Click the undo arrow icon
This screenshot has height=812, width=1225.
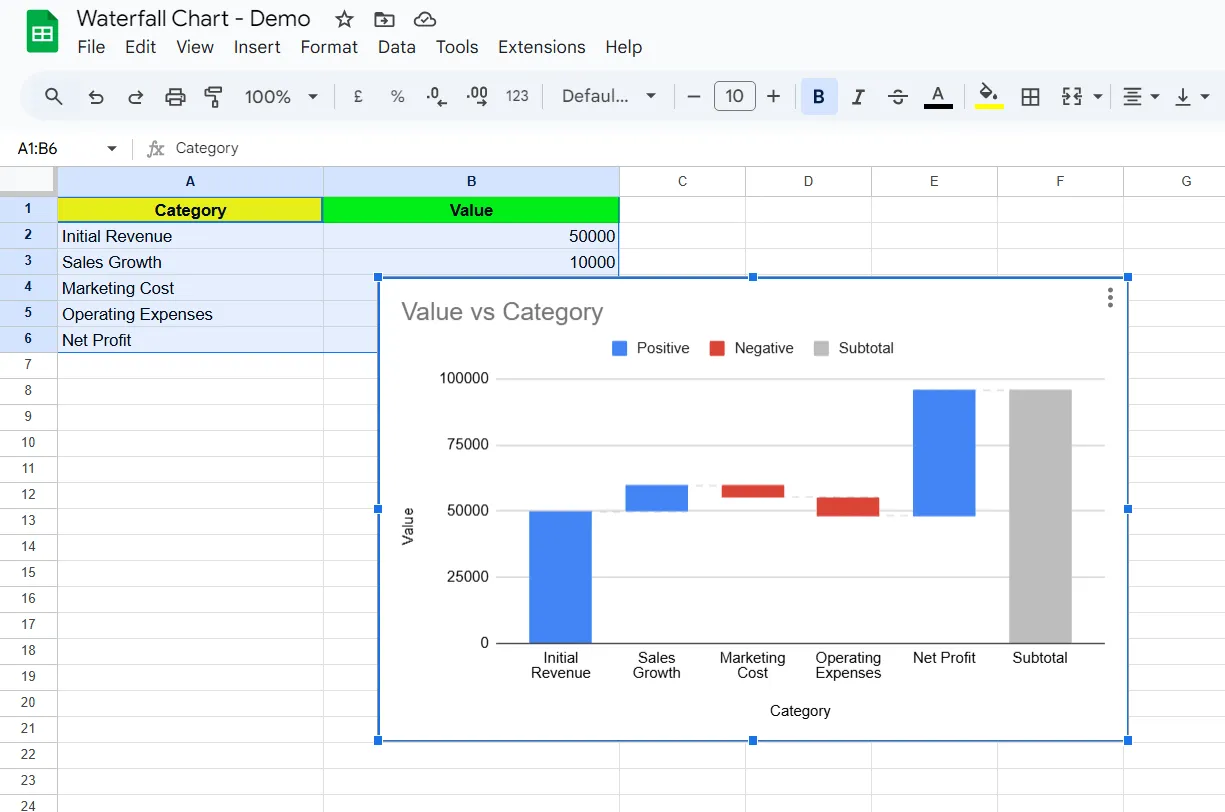point(96,97)
